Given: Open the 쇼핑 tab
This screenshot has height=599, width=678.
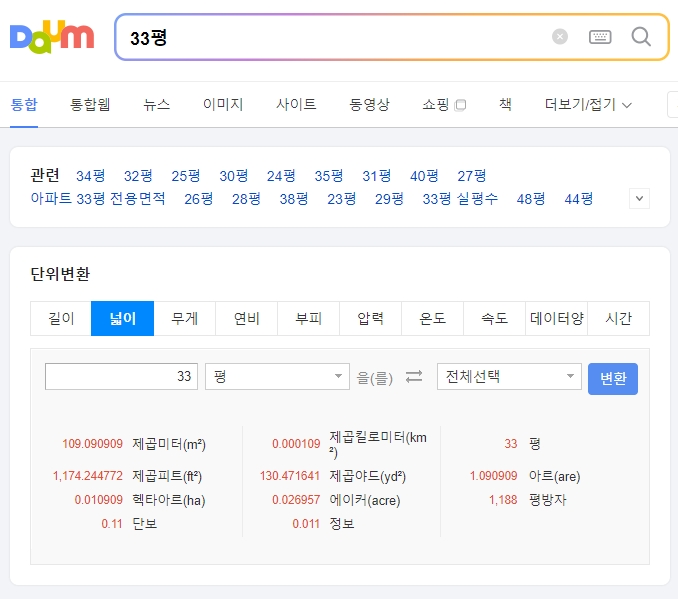Looking at the screenshot, I should point(436,105).
